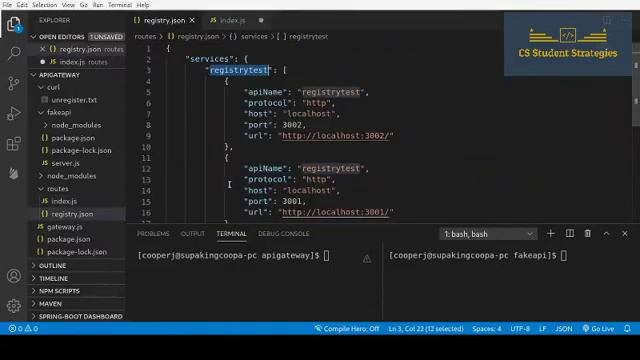Close the terminal panel
The width and height of the screenshot is (640, 360).
(625, 233)
